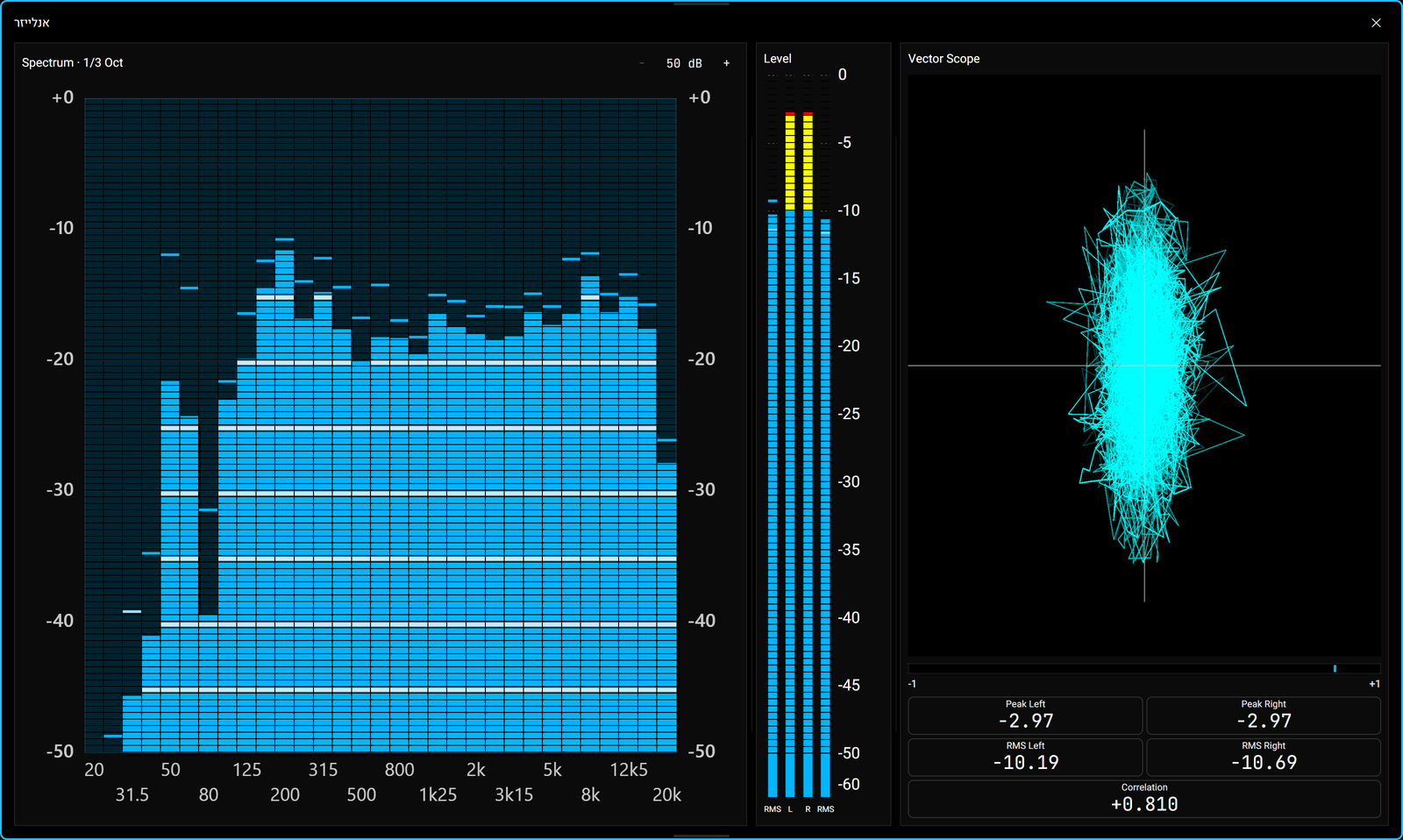Close the analyzer window with X
1403x840 pixels.
pos(1376,23)
